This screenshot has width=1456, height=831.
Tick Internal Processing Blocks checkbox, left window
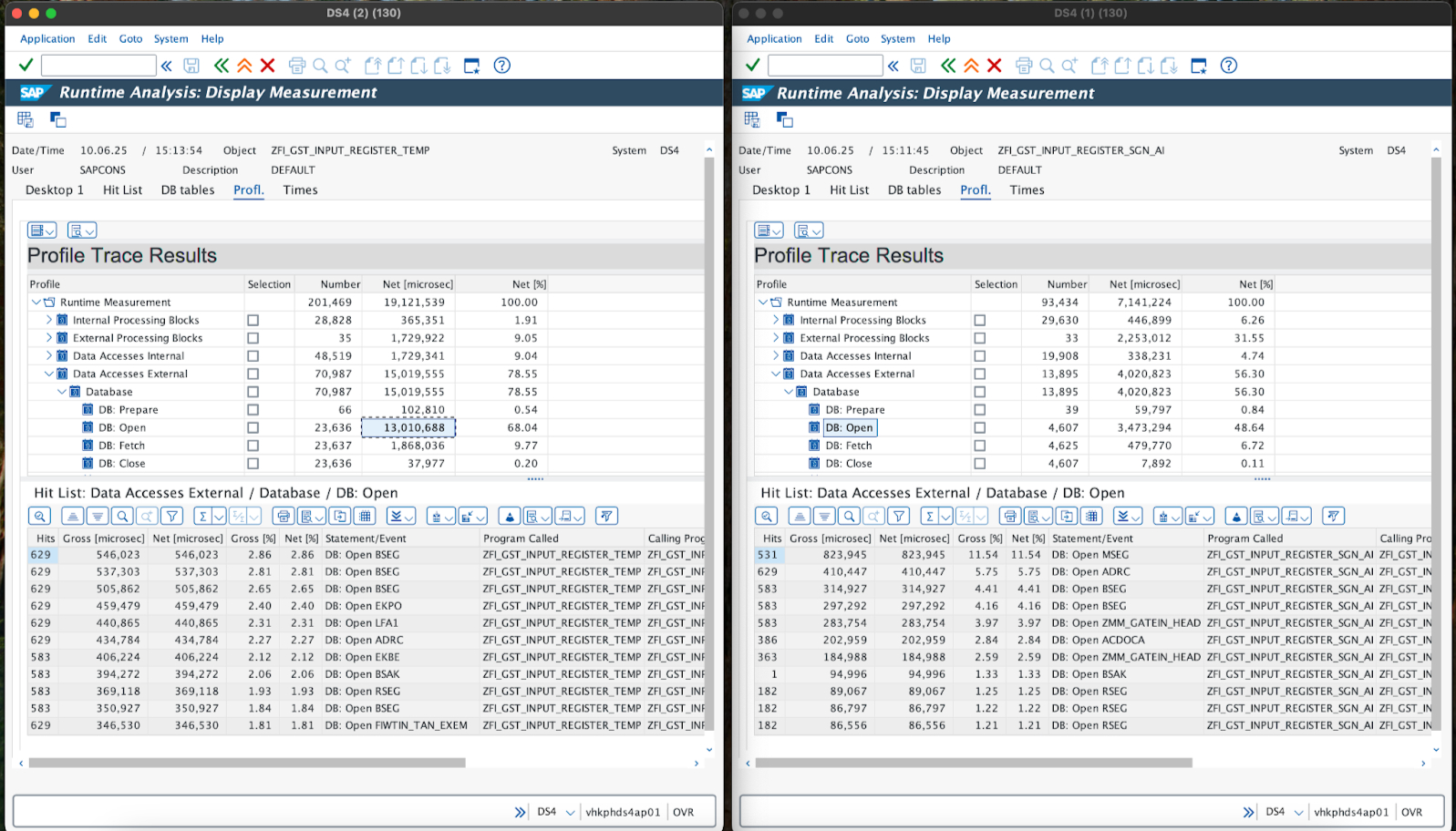253,321
